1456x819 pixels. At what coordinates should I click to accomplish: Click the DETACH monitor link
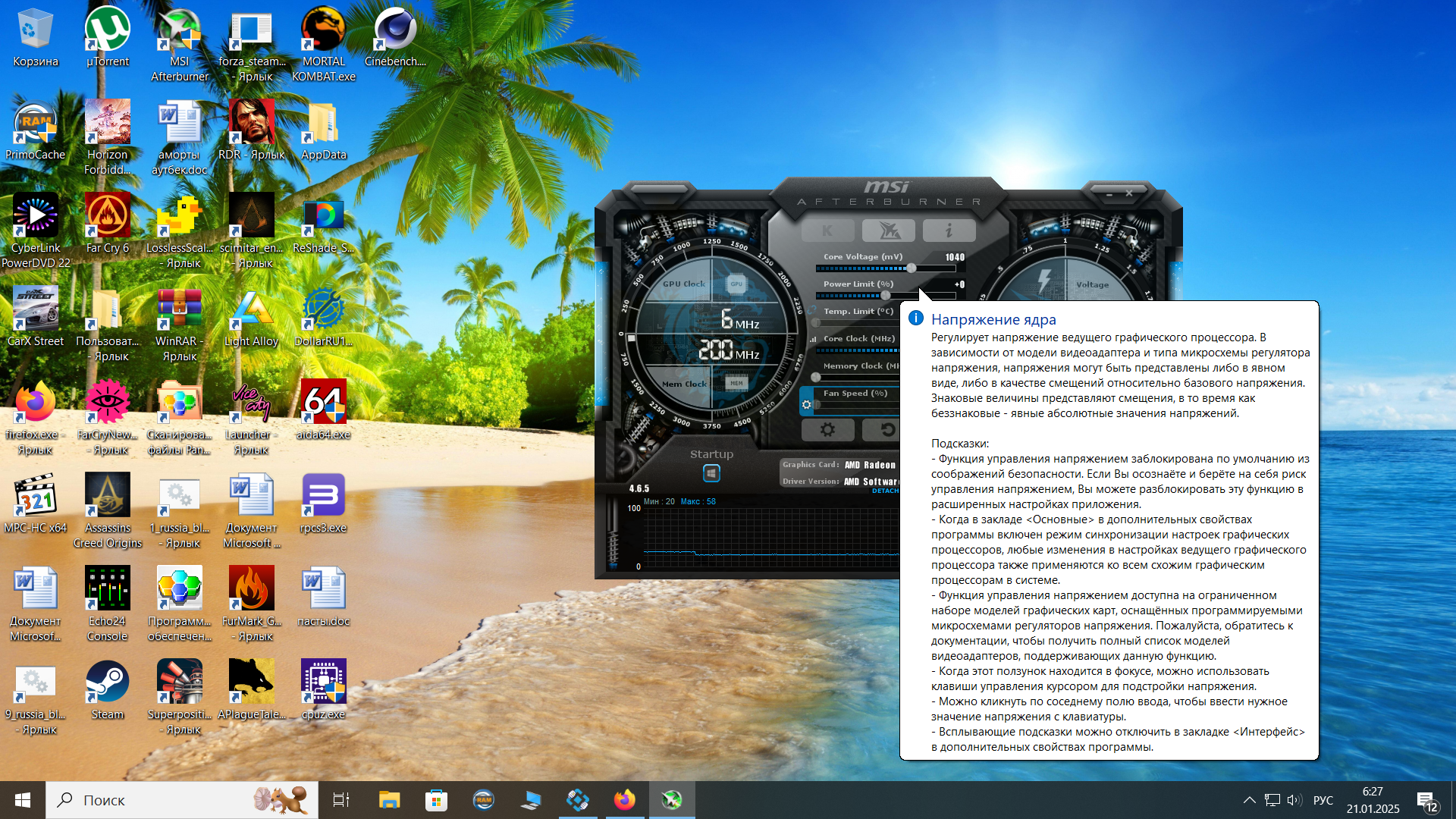click(x=884, y=491)
